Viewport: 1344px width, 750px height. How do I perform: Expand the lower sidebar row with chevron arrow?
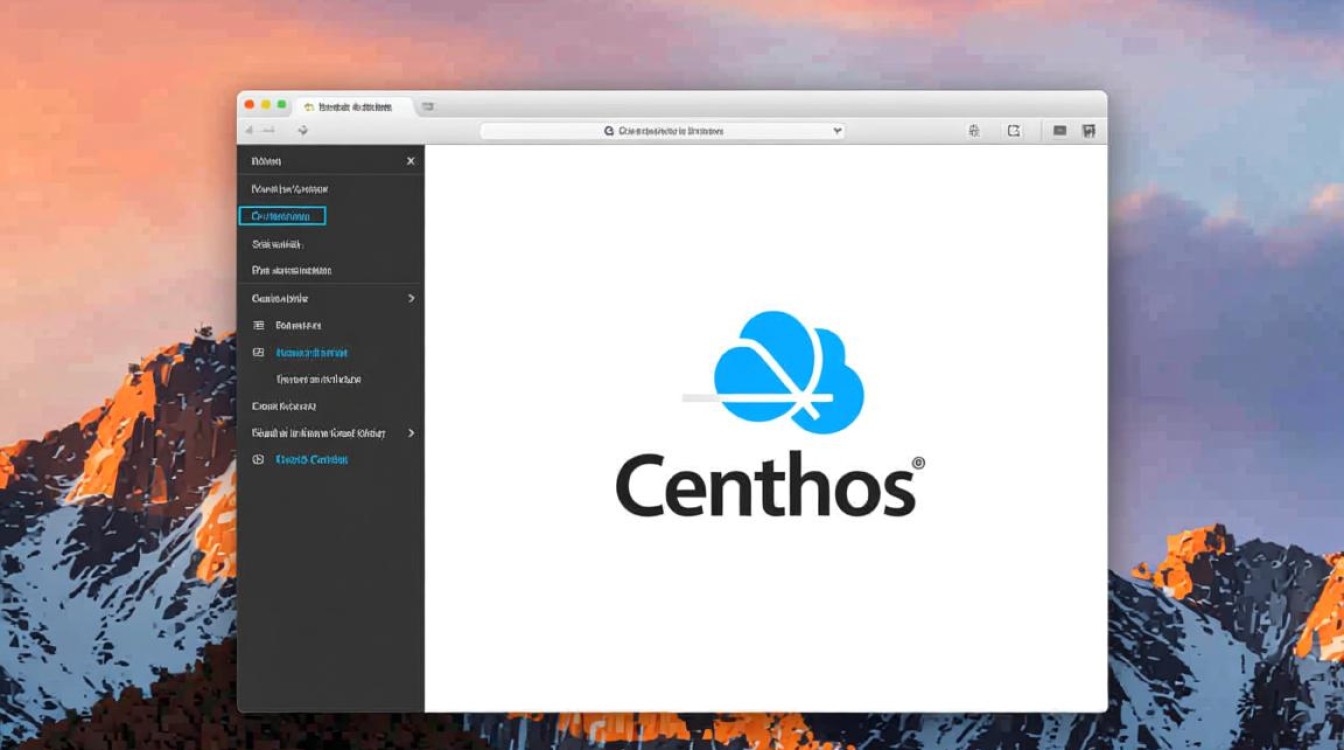point(411,433)
